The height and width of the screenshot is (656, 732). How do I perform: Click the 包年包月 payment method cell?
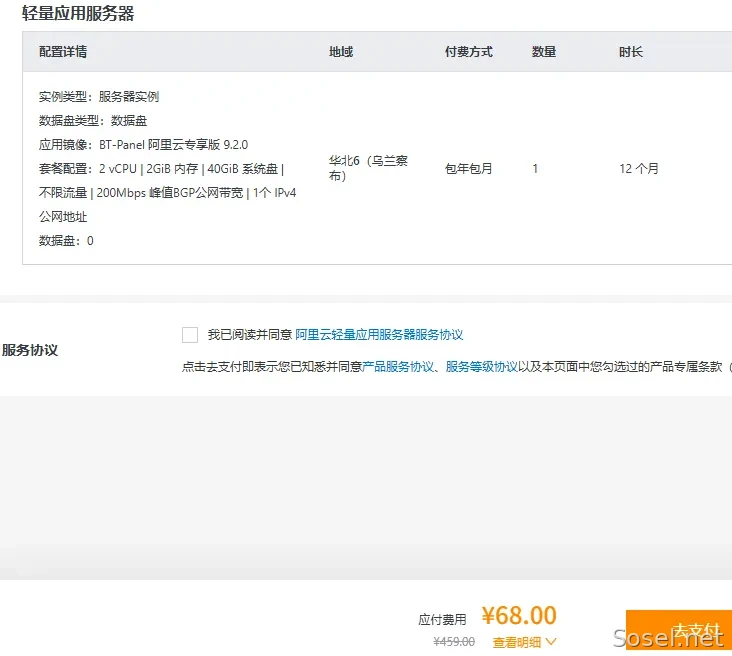469,169
